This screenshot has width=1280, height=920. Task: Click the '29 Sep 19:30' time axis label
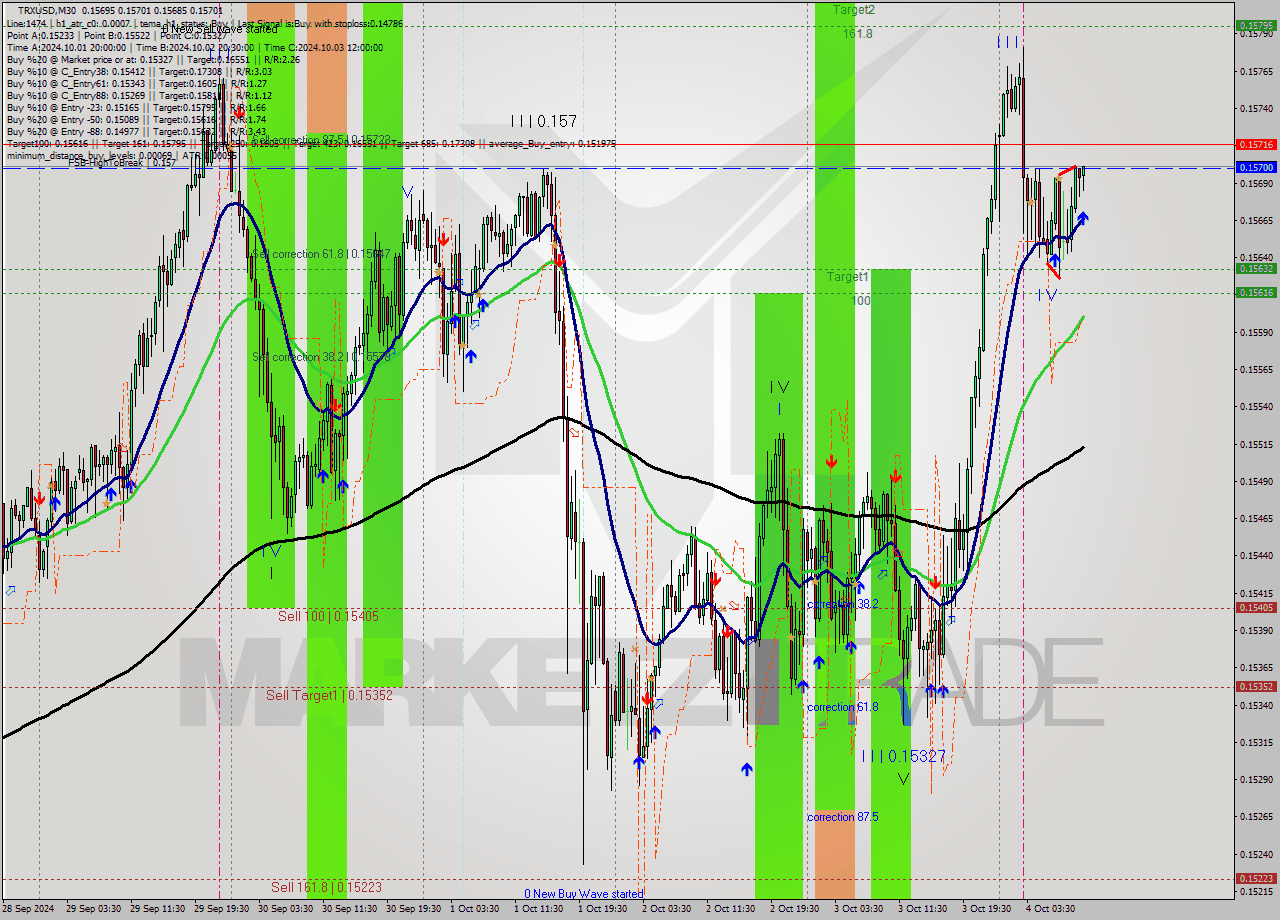click(221, 909)
